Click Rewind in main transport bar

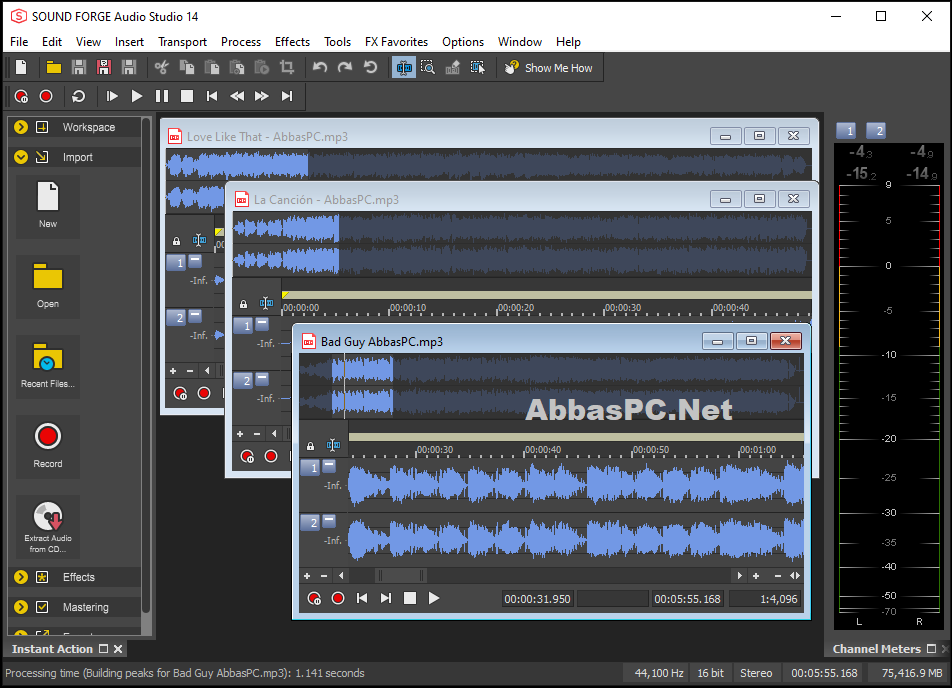click(237, 97)
